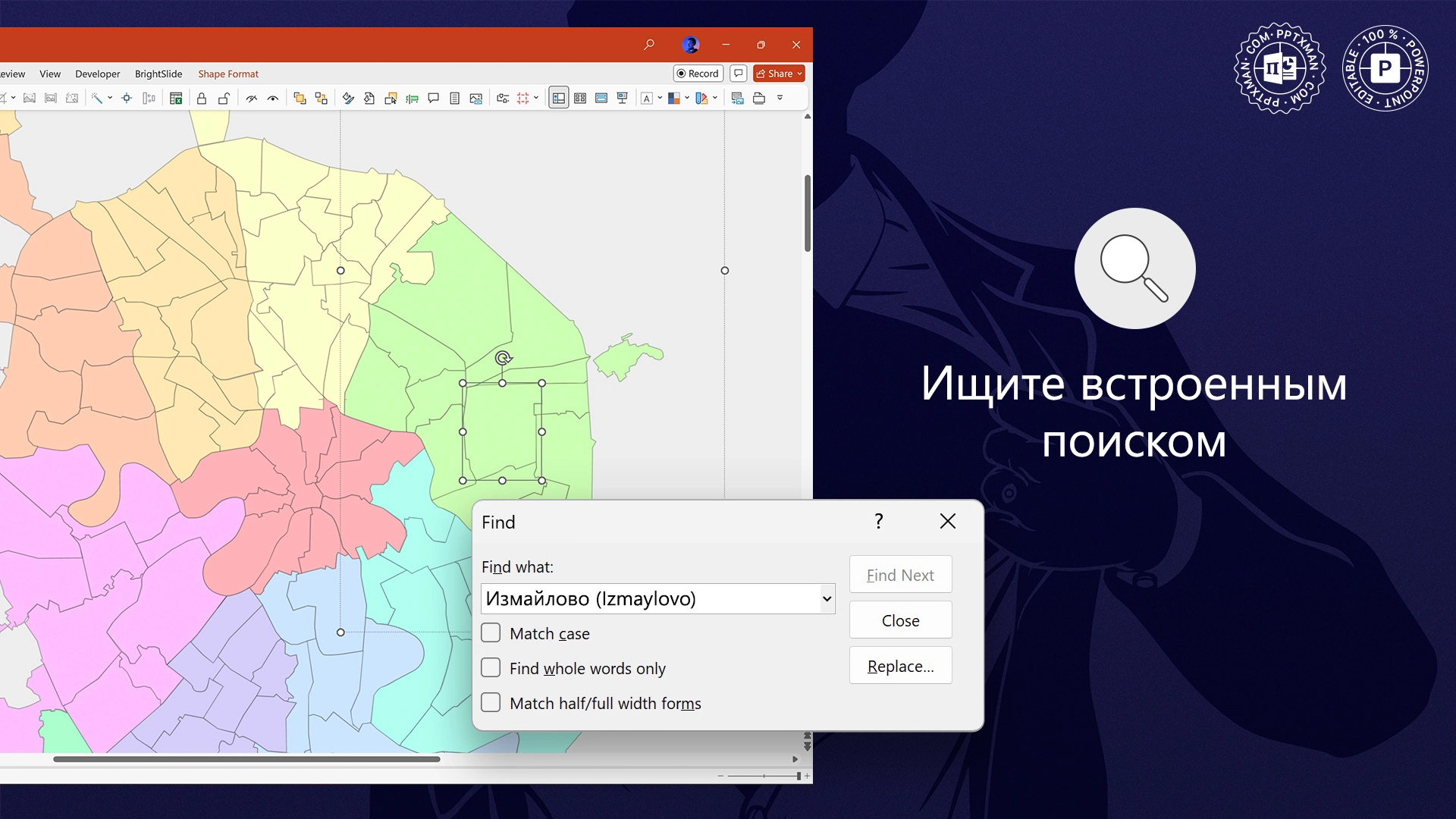
Task: Enable Match half/full width forms
Action: pos(491,702)
